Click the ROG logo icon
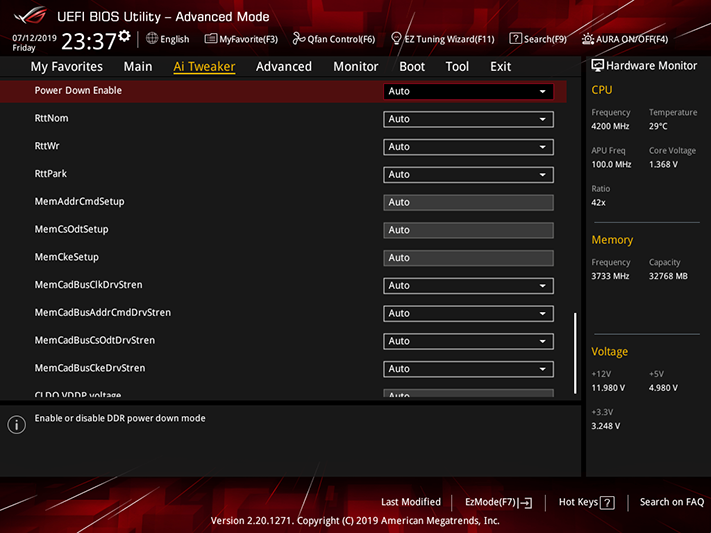The width and height of the screenshot is (711, 533). [31, 15]
